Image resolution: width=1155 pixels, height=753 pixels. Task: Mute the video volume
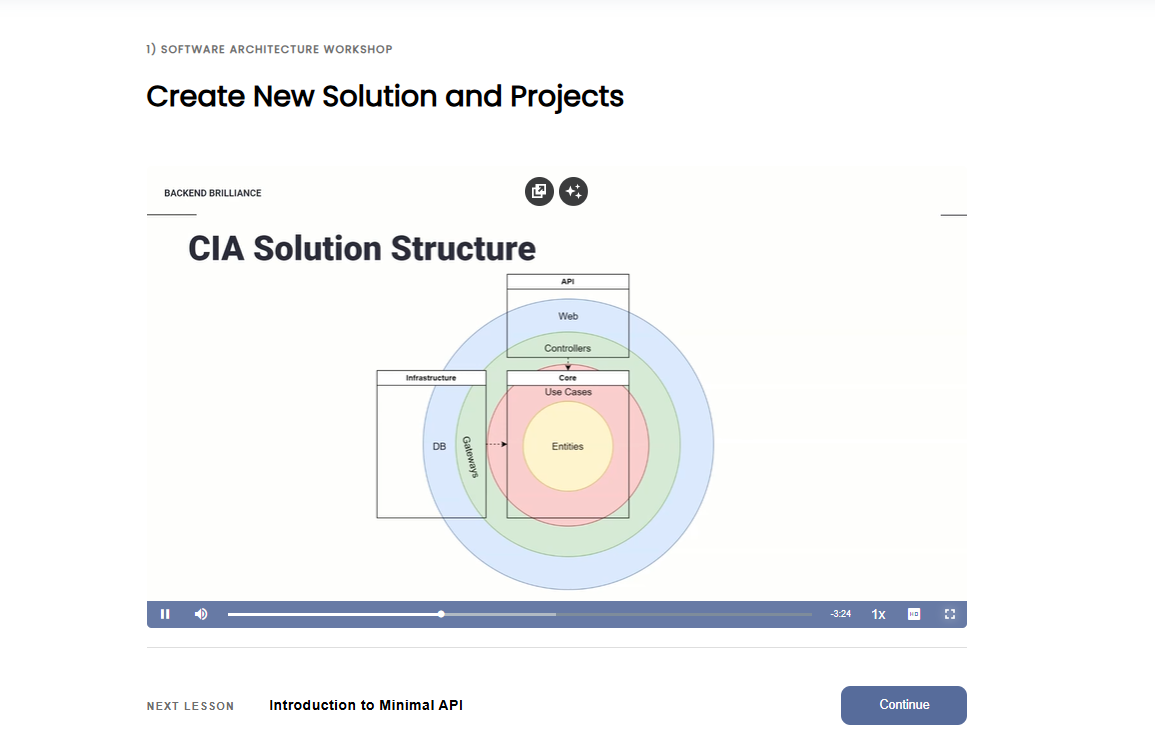coord(201,614)
